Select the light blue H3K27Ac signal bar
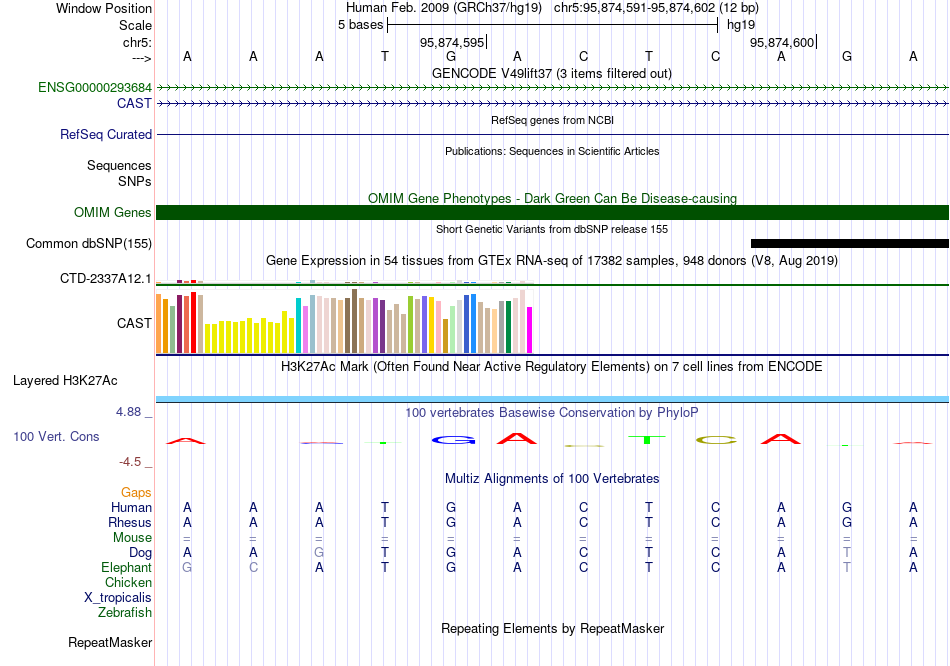Image resolution: width=950 pixels, height=666 pixels. [x=552, y=399]
